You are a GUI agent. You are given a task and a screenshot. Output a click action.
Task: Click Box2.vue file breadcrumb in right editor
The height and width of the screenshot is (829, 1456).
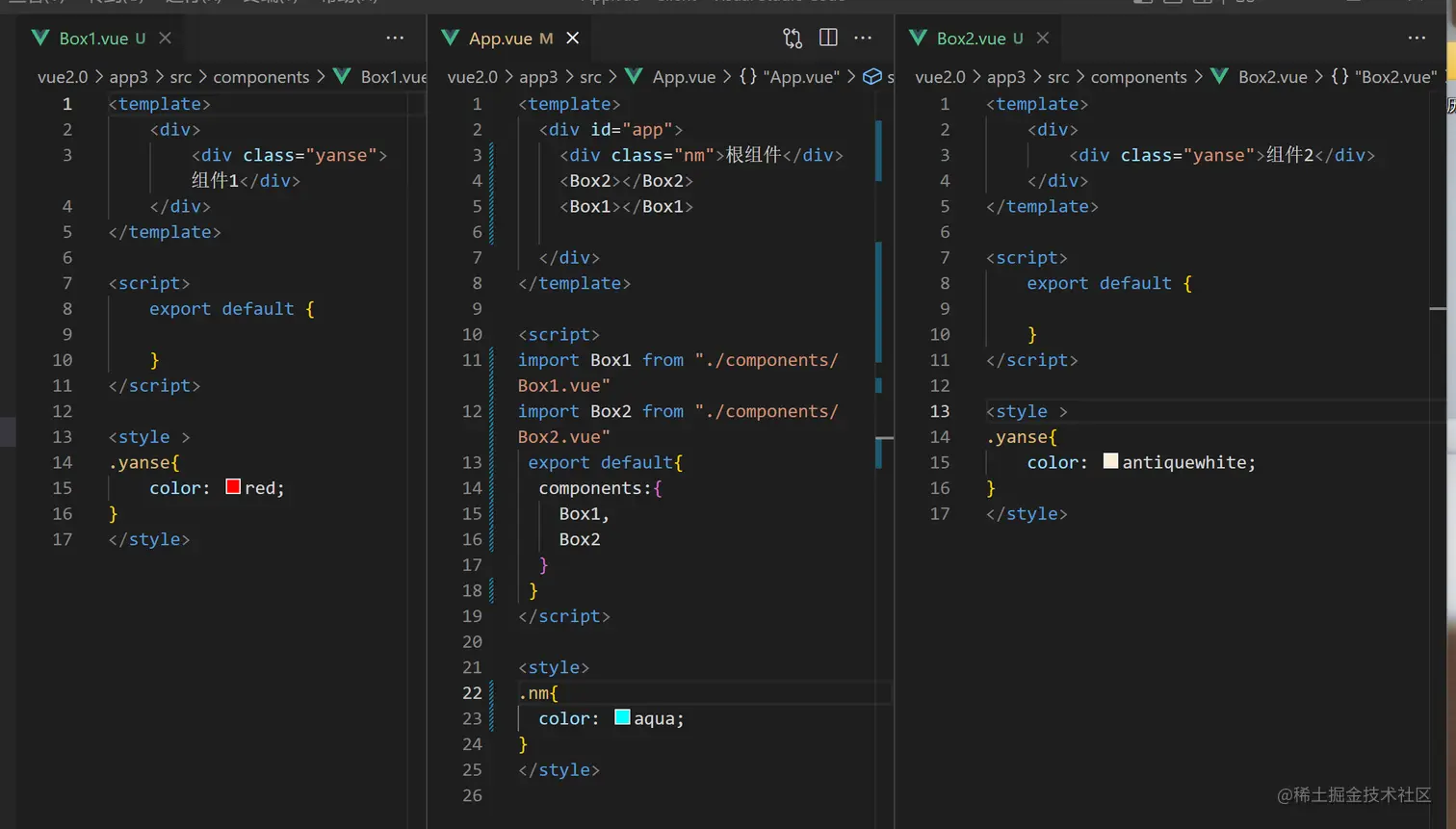1273,77
